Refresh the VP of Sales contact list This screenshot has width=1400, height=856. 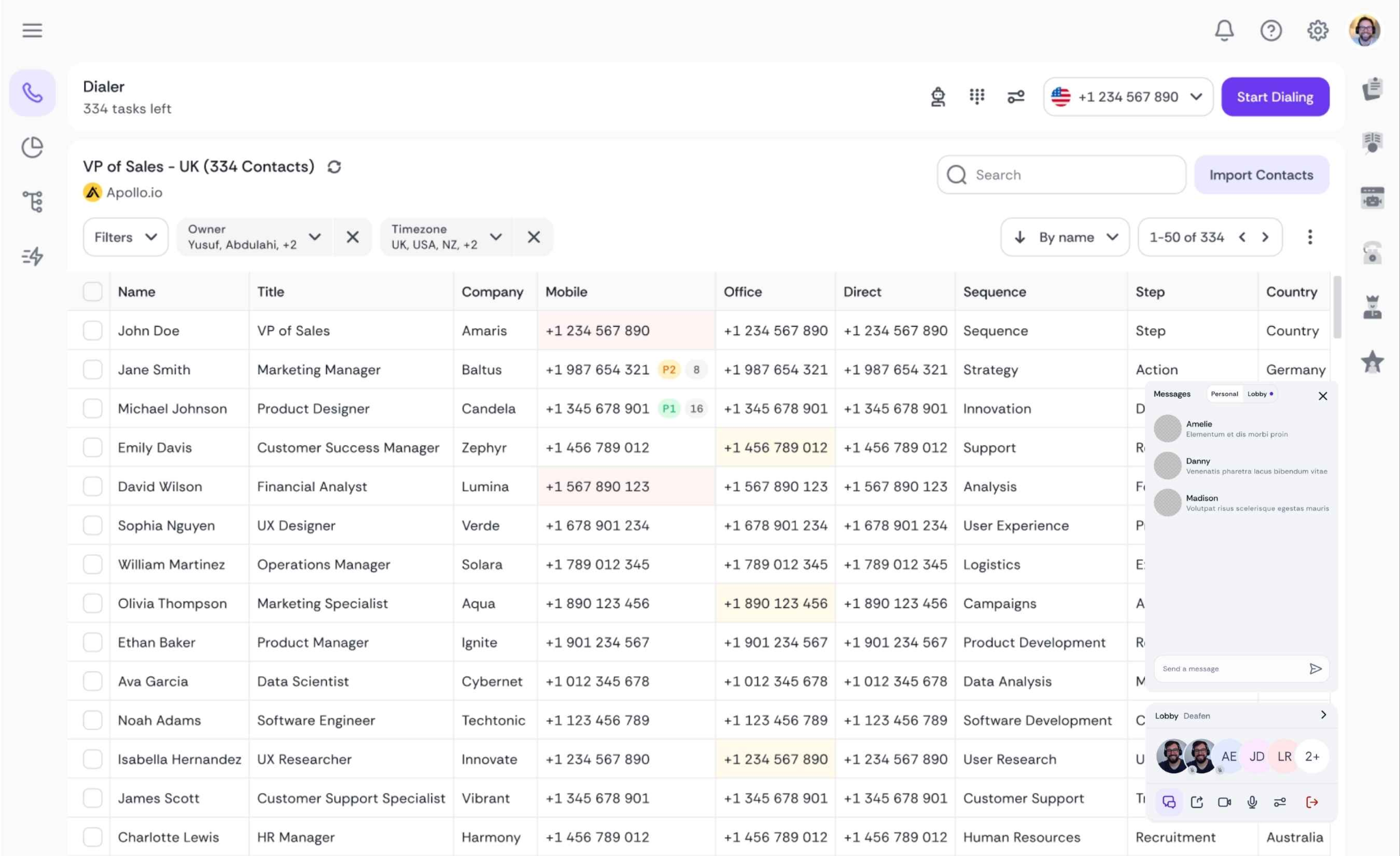(334, 167)
